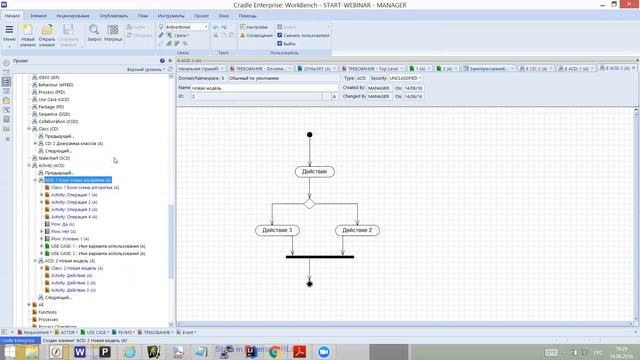Expand the CD: 2 Диаграмма классов node
640x360 pixels.
tap(35, 144)
